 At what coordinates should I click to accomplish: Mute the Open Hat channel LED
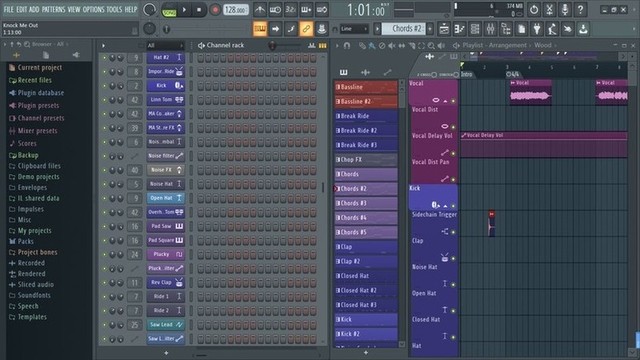click(x=104, y=198)
